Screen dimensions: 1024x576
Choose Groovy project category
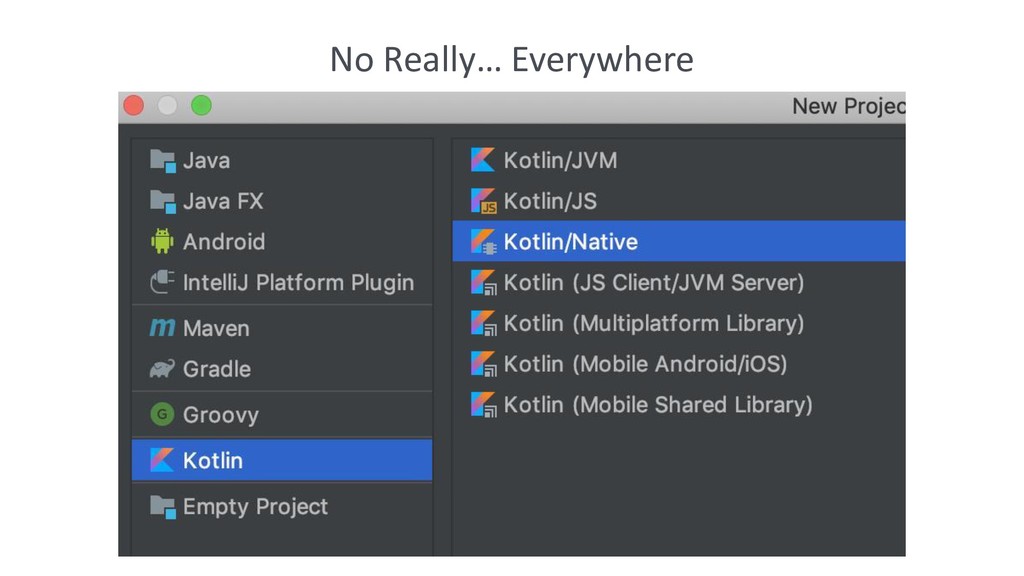282,415
